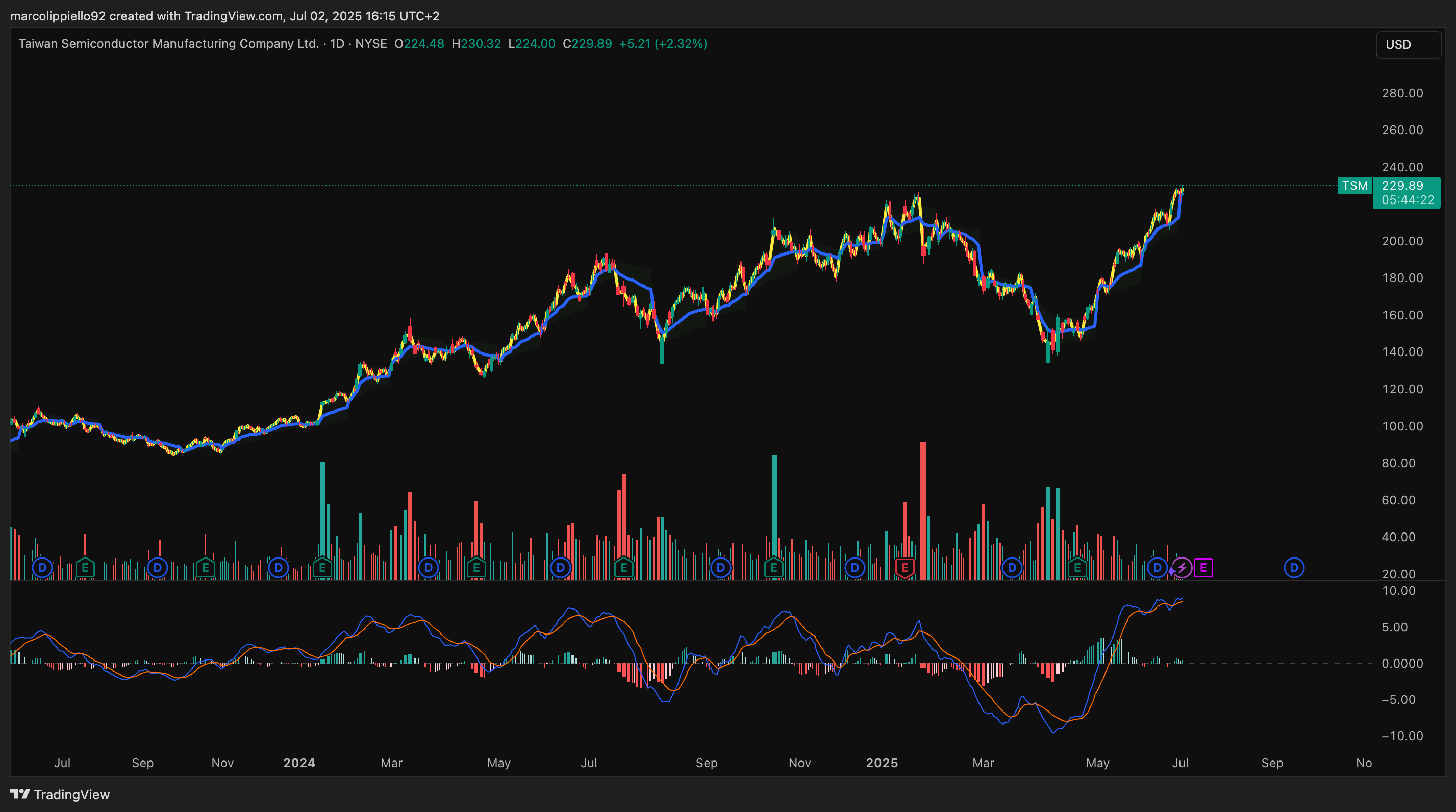
Task: Click the leftmost dividend D marker
Action: pos(42,567)
